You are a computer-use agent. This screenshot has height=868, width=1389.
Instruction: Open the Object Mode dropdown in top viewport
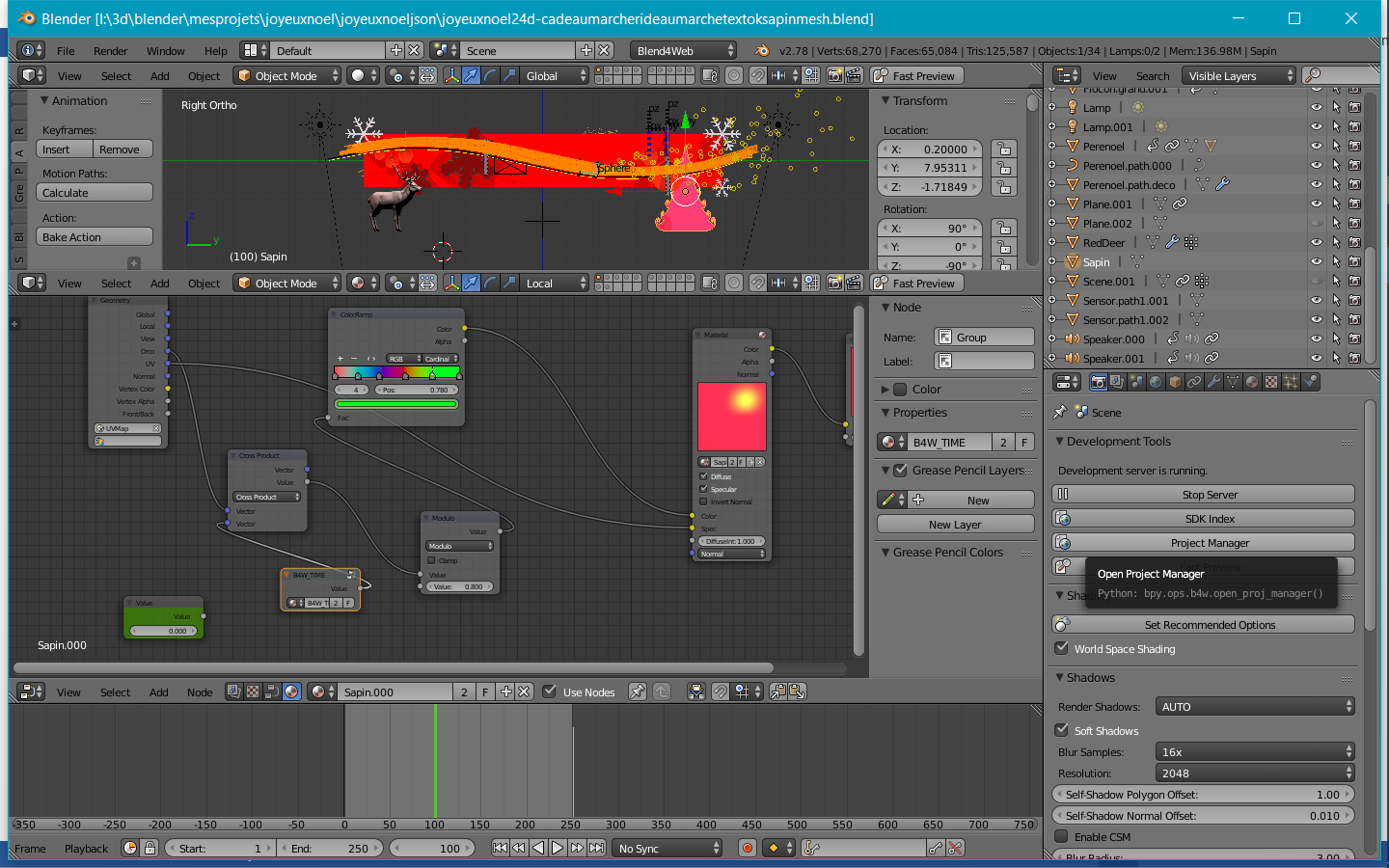287,75
